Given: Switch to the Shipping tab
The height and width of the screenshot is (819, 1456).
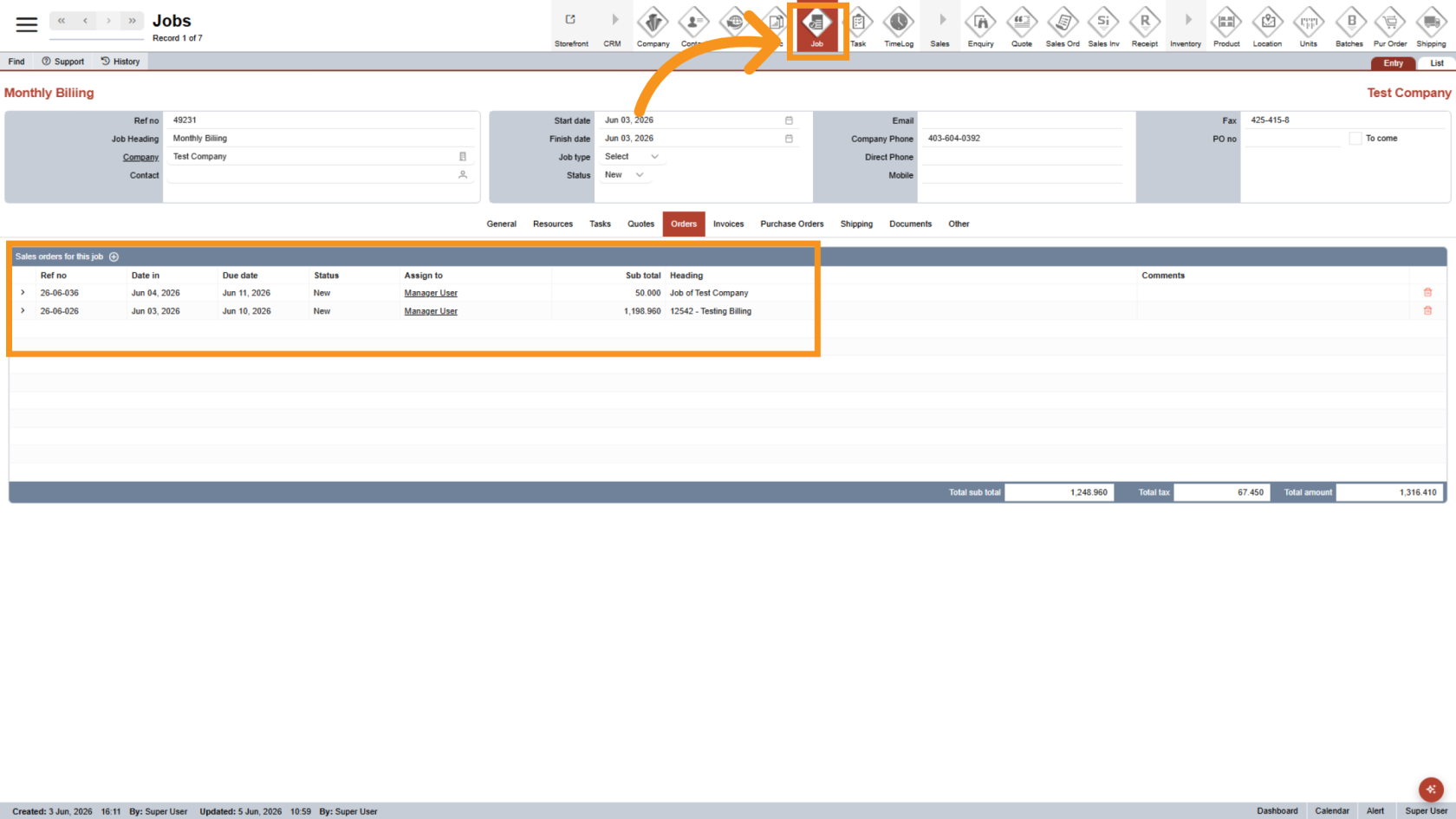Looking at the screenshot, I should 856,224.
